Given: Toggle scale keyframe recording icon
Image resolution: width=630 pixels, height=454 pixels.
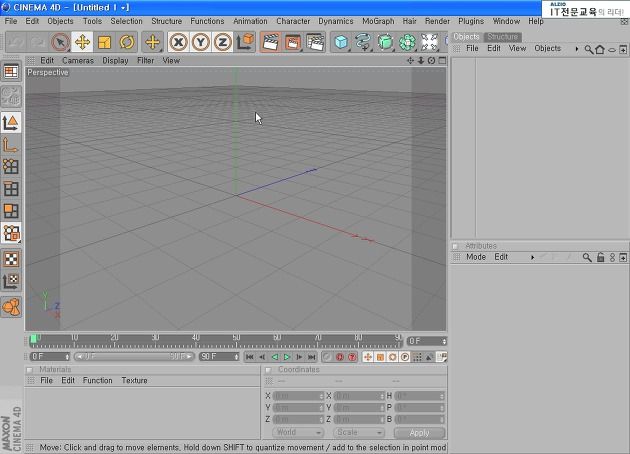Looking at the screenshot, I should (380, 357).
